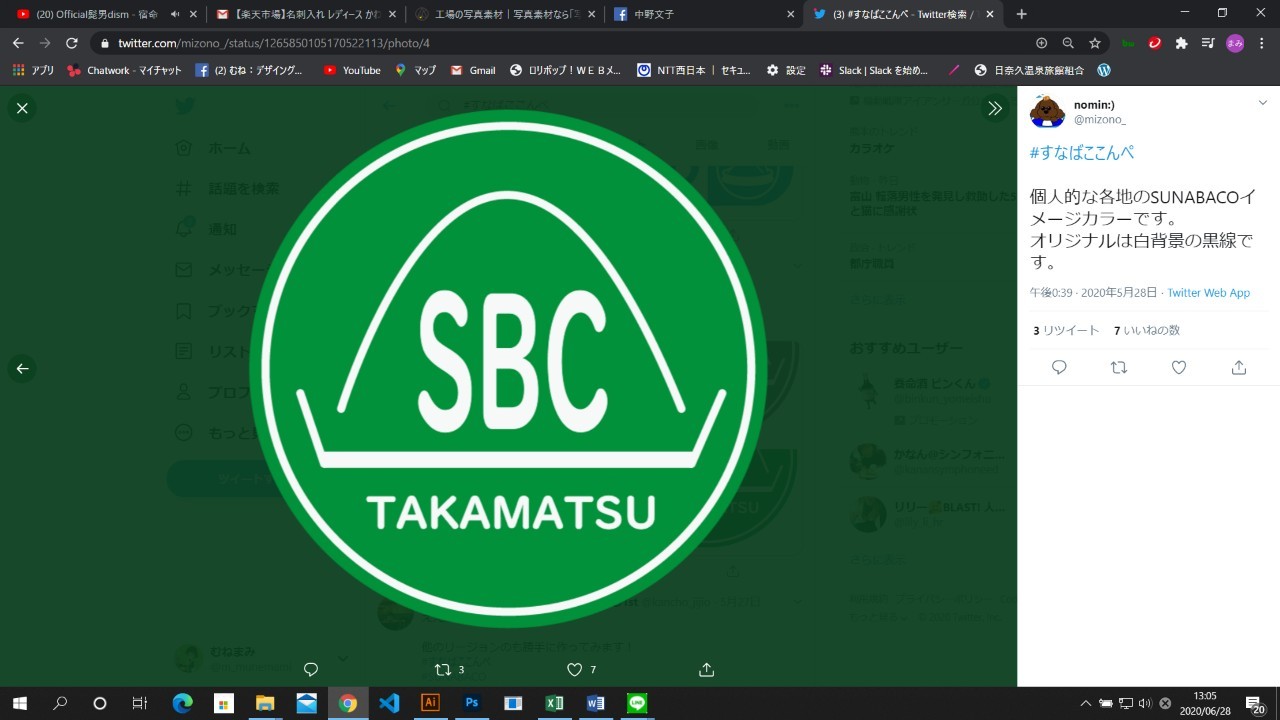
Task: Click the retweet icon in the sidebar
Action: click(1119, 368)
